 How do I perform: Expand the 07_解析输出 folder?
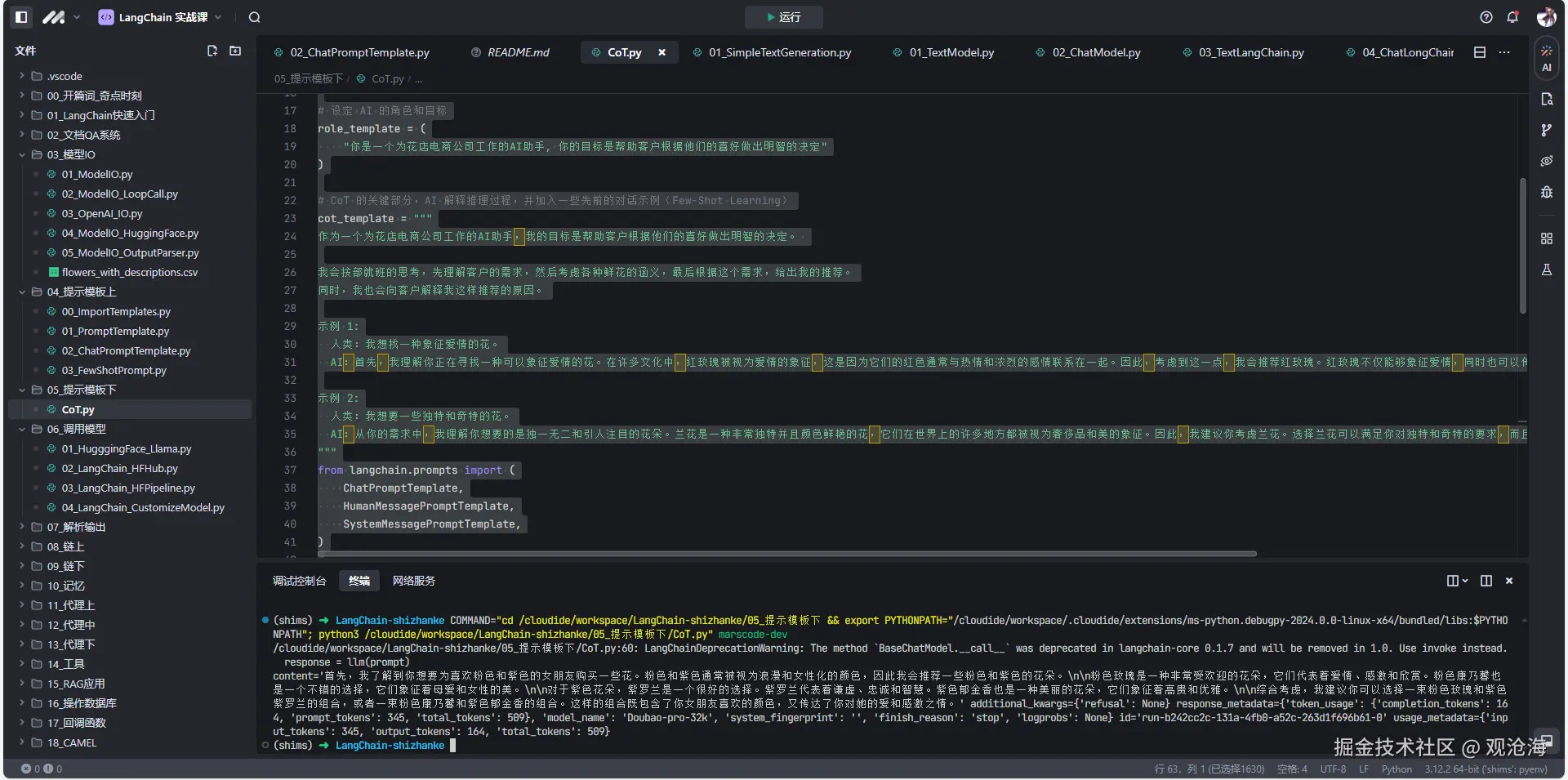[76, 527]
